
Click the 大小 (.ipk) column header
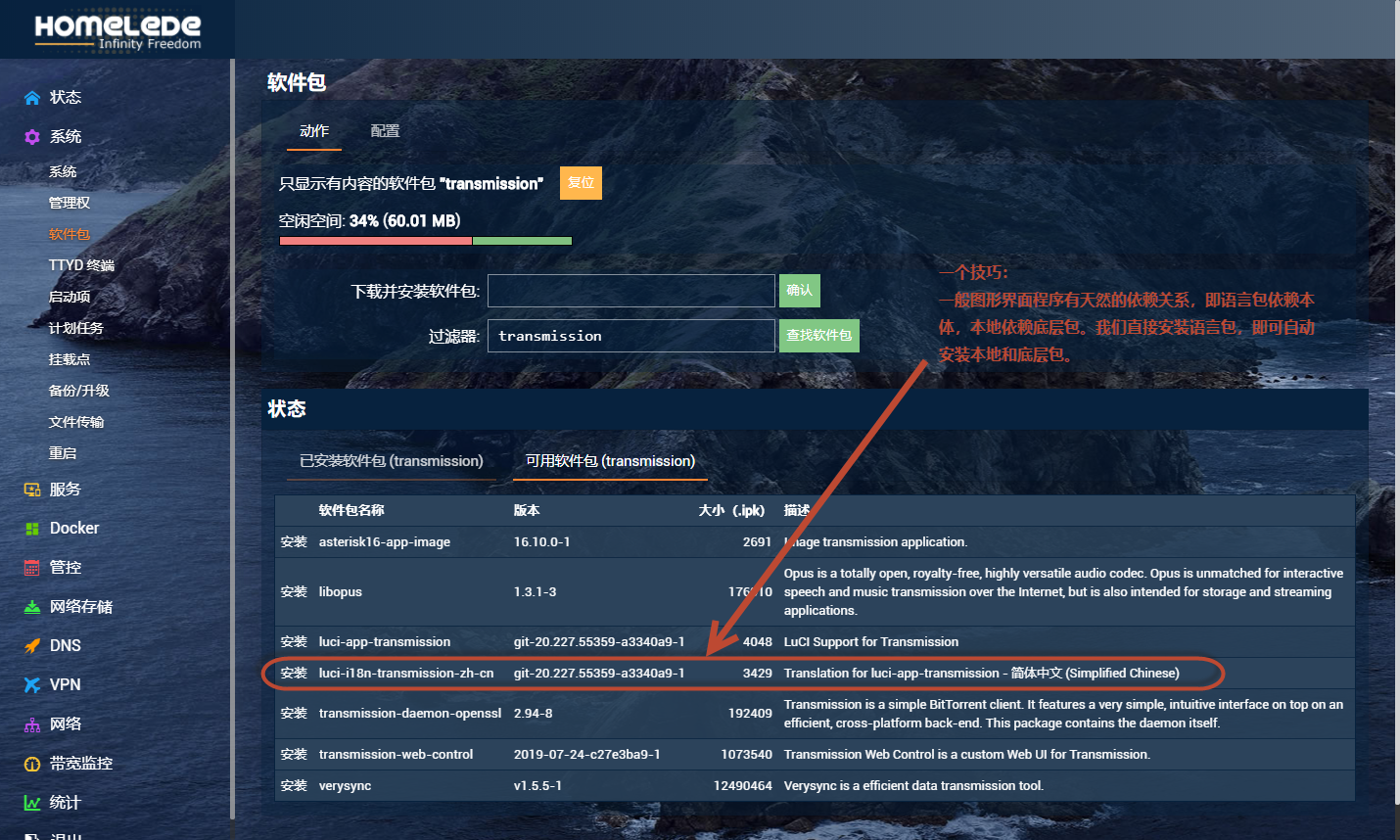(731, 511)
